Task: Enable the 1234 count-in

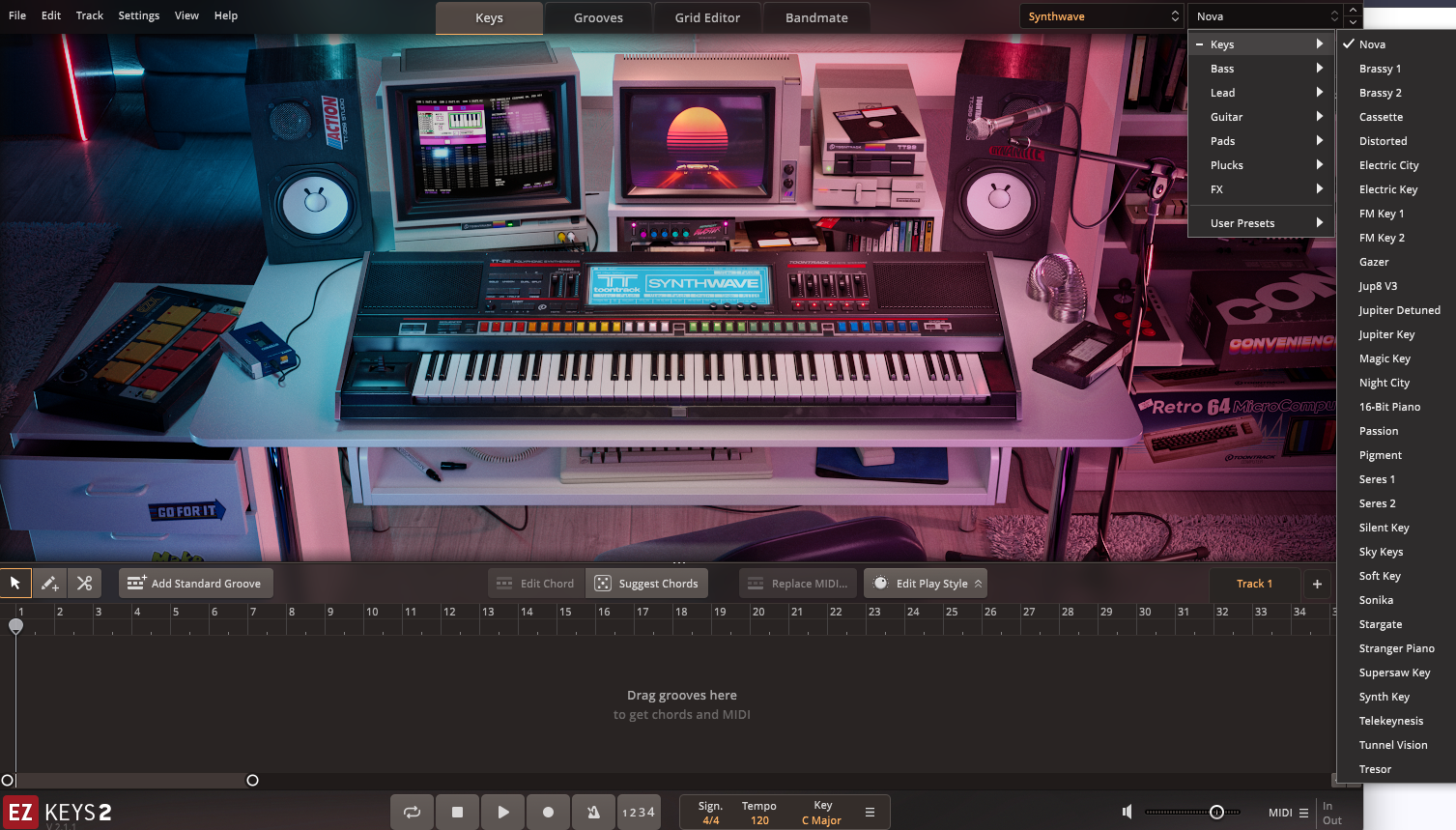Action: click(x=639, y=813)
